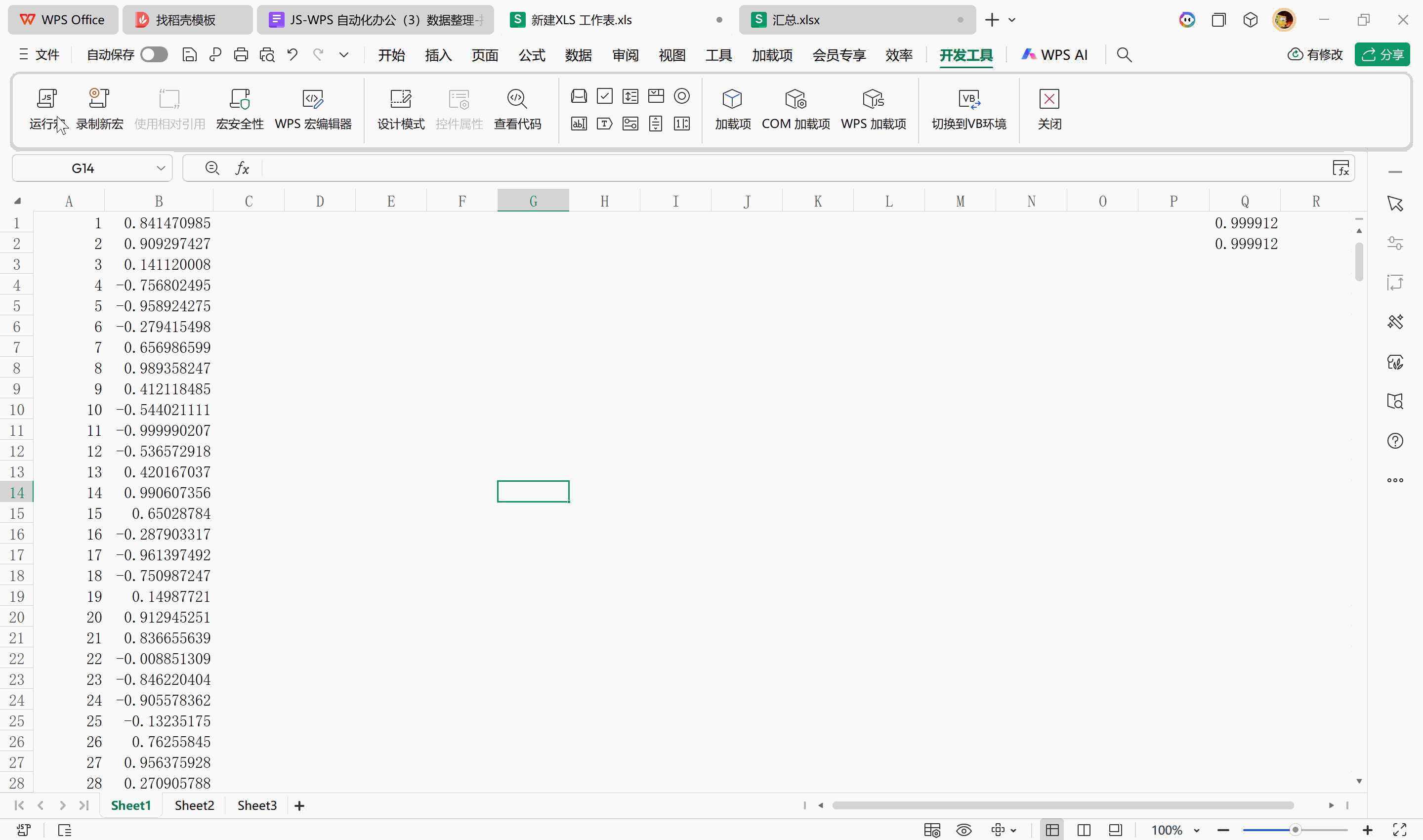Toggle the auto-save switch
Screen dimensions: 1423x840
coord(155,55)
